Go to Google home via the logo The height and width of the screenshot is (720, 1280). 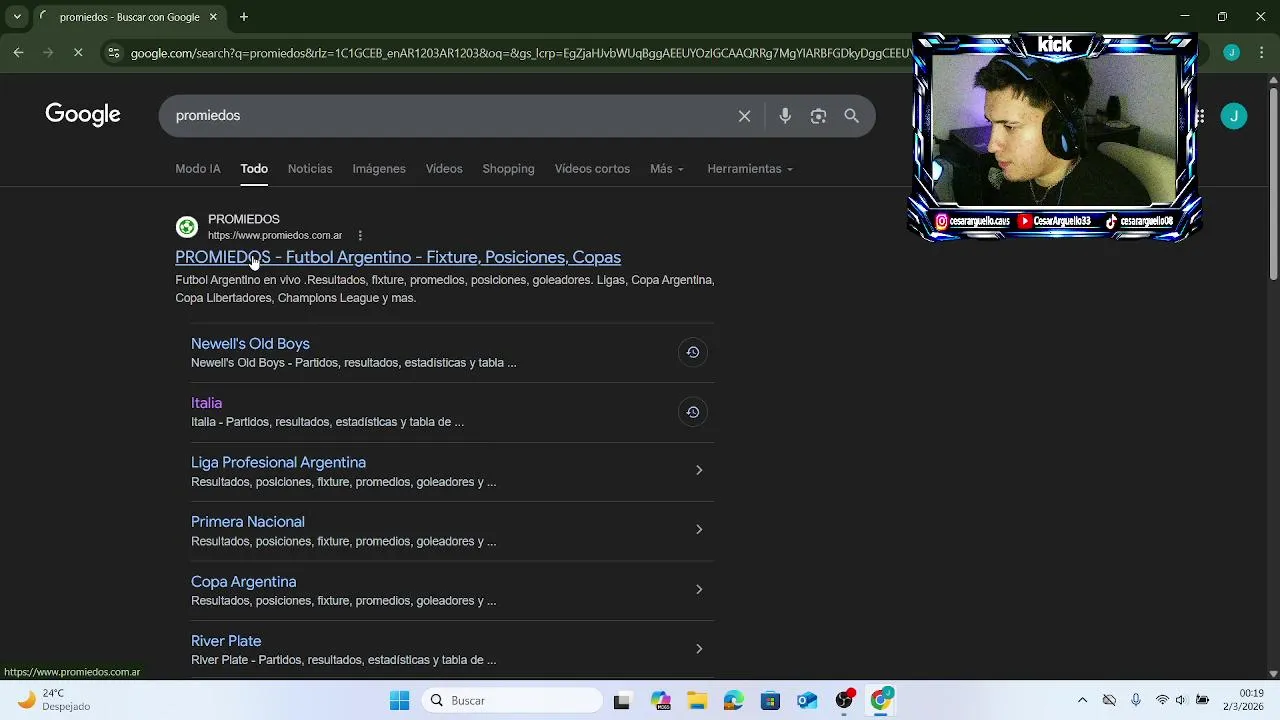coord(83,115)
